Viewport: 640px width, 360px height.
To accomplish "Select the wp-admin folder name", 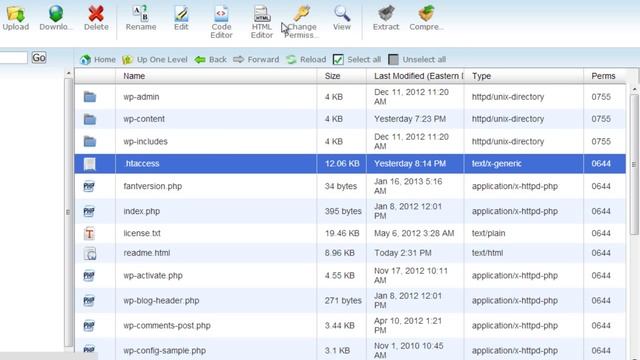I will click(x=141, y=97).
